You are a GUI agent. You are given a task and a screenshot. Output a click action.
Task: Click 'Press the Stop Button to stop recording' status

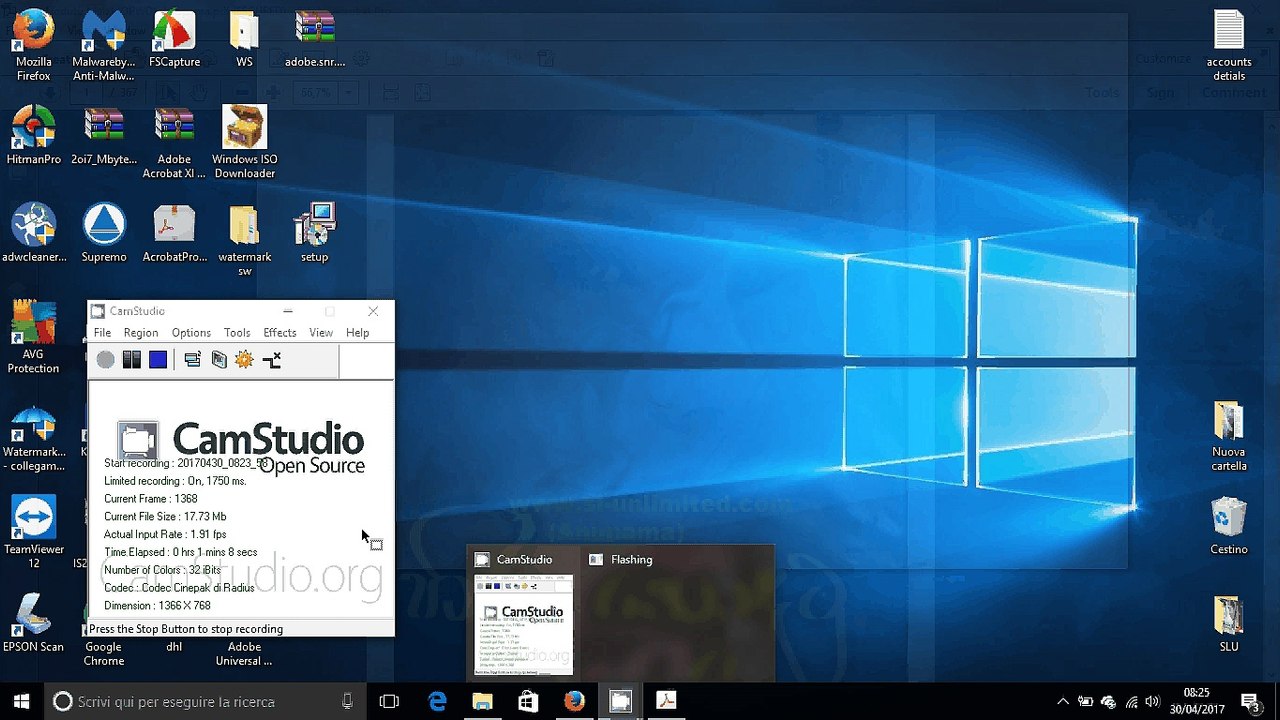(186, 629)
